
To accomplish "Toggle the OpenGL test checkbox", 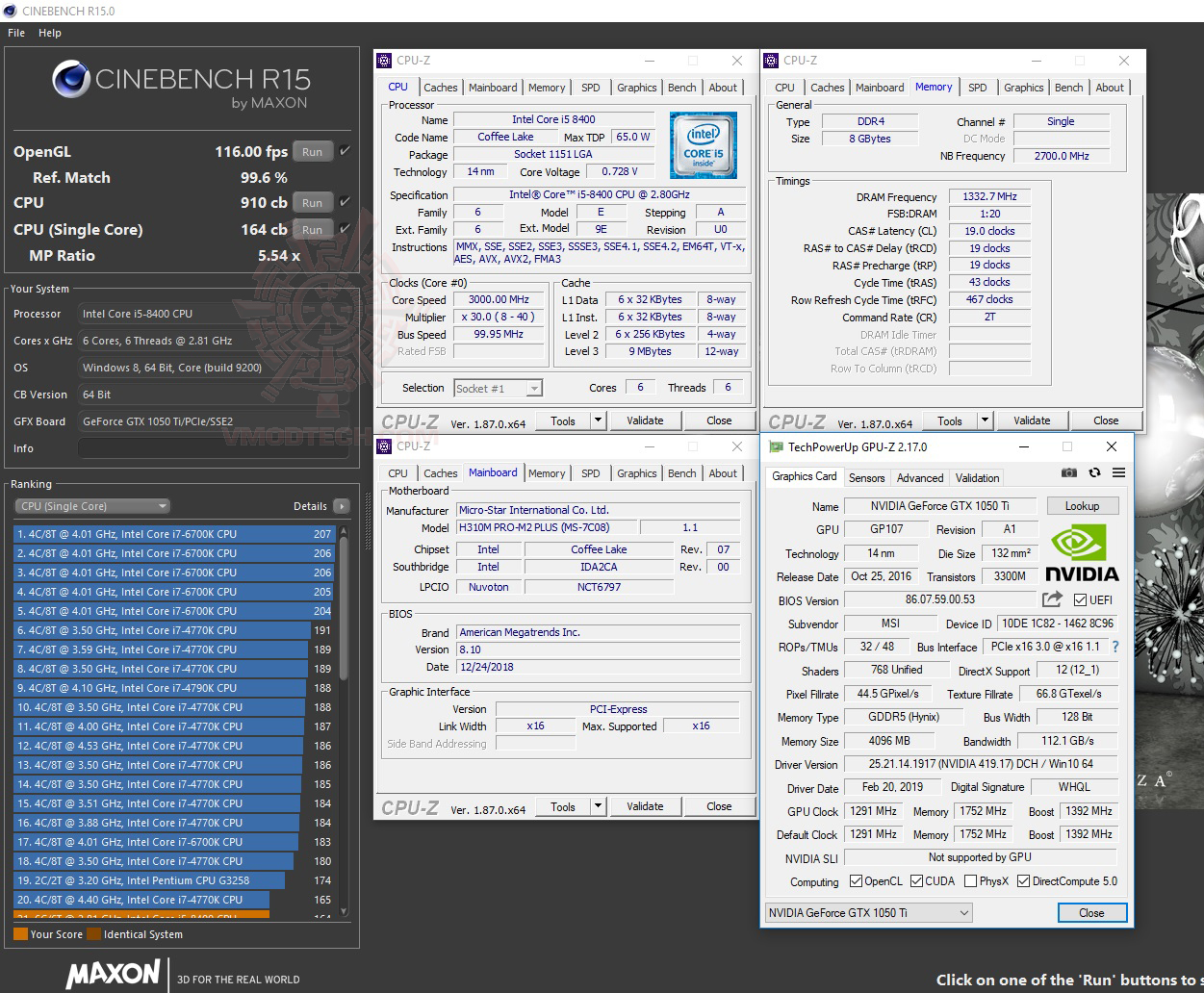I will coord(345,151).
